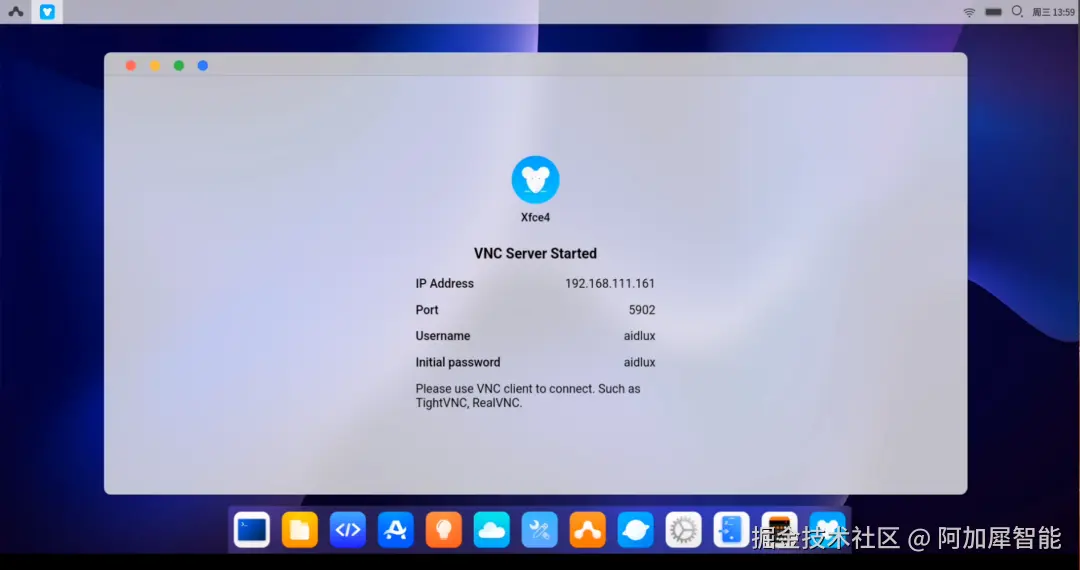Open the blue phone device dock icon
Screen dimensions: 1080x570
coord(731,530)
